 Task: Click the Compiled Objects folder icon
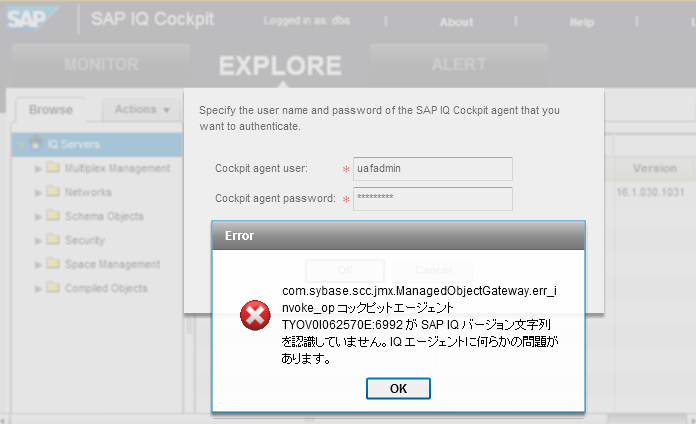click(x=53, y=287)
